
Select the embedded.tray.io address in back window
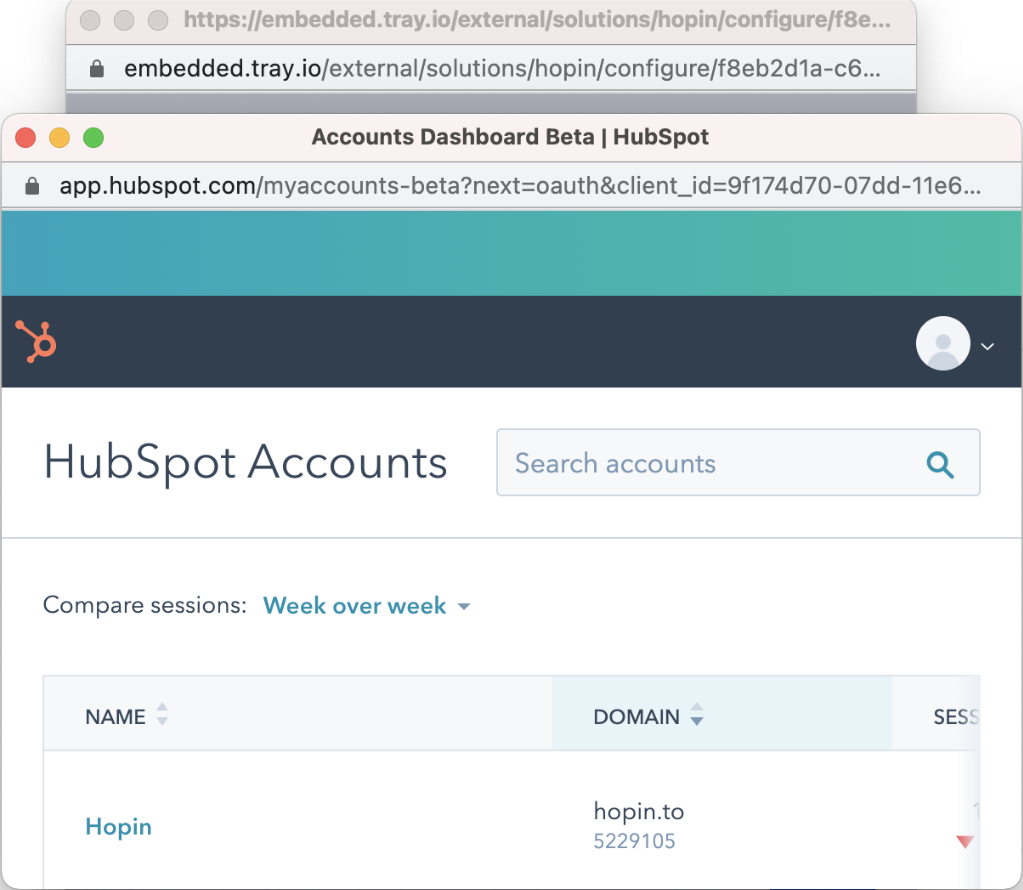(x=502, y=69)
